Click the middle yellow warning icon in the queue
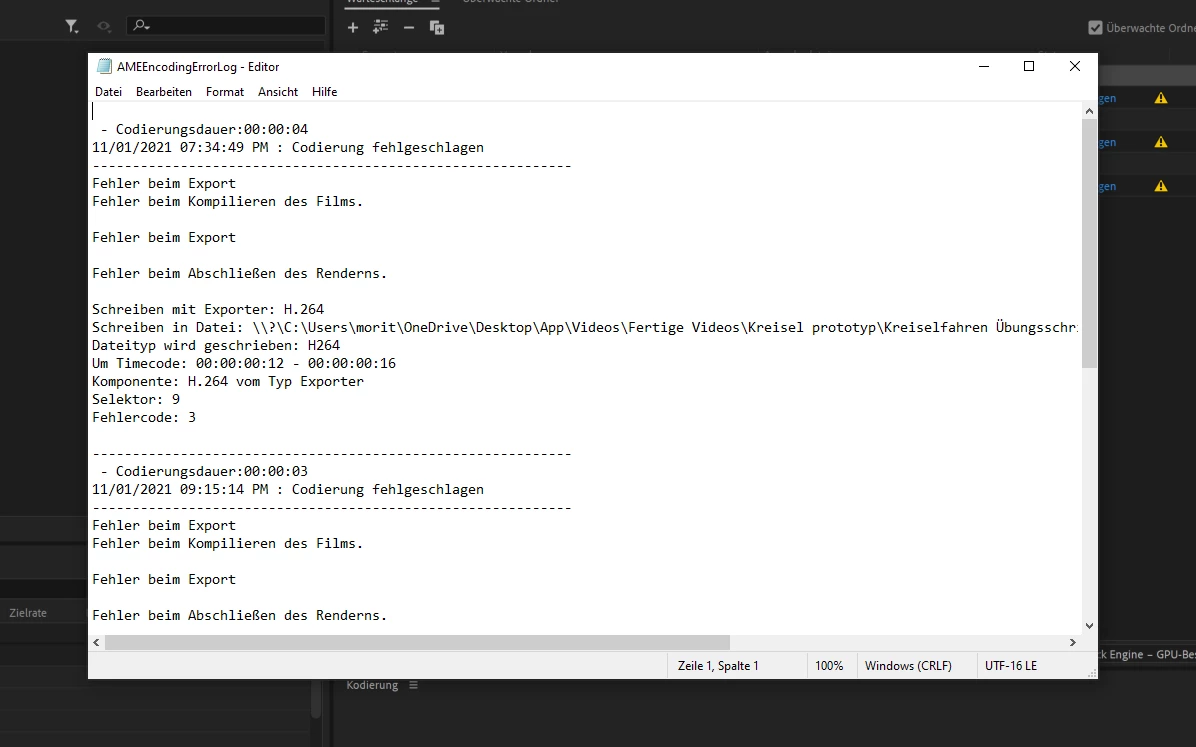This screenshot has width=1196, height=747. (1161, 142)
